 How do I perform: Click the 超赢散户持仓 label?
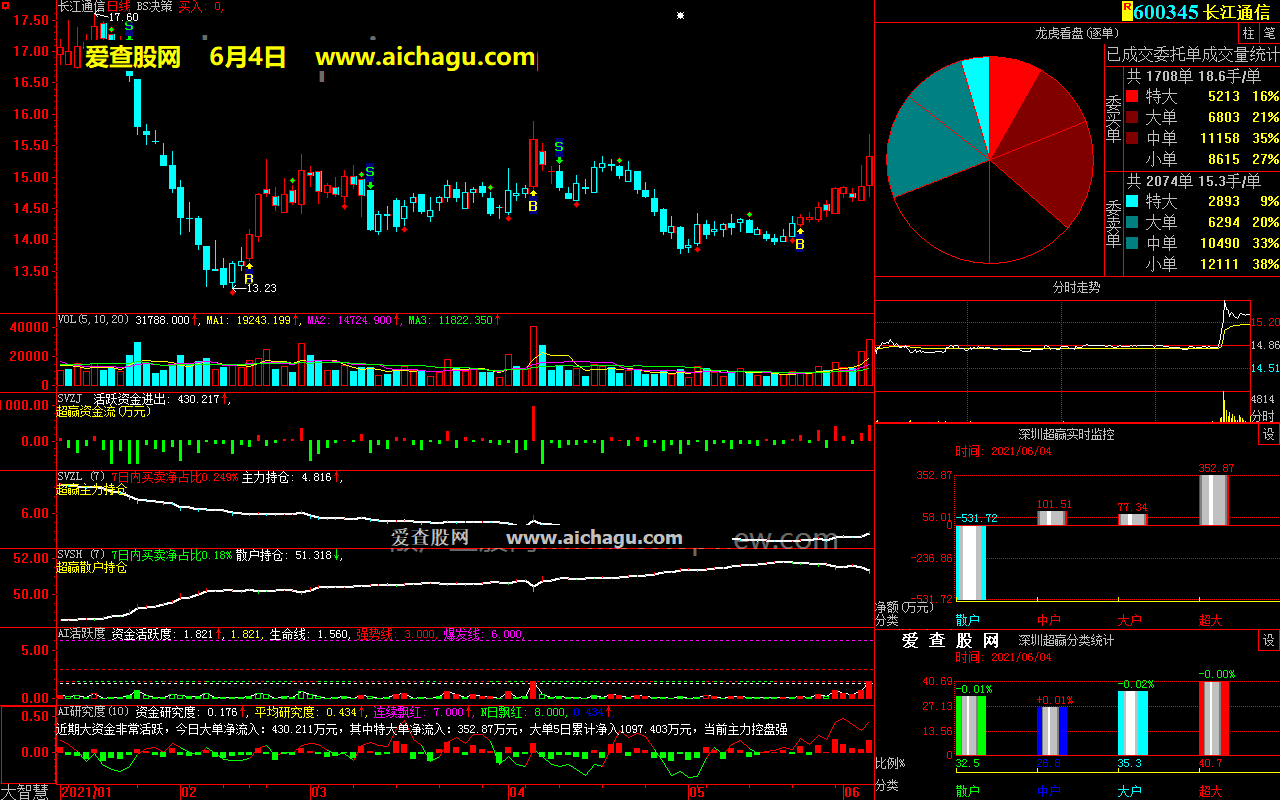tap(92, 567)
